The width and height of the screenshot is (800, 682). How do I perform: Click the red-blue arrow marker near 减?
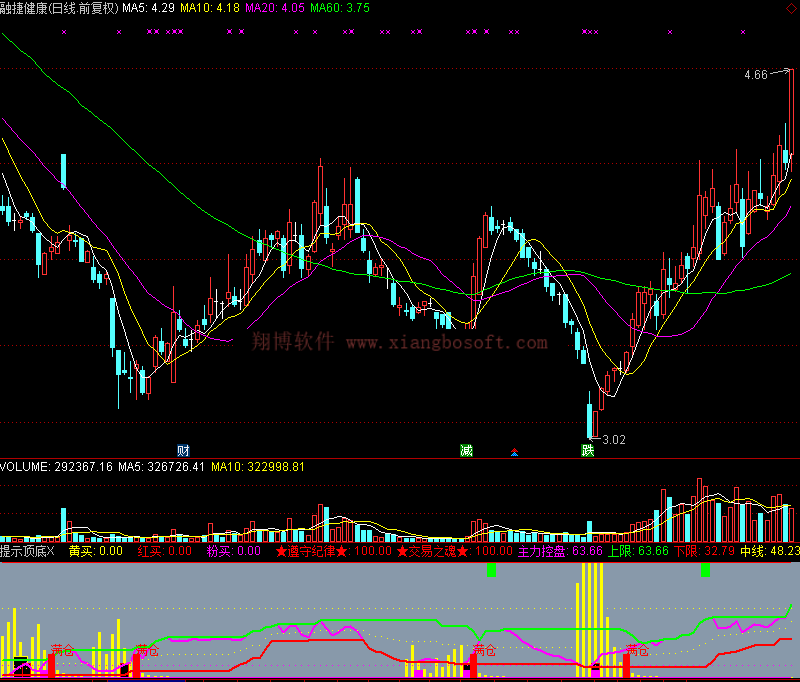pyautogui.click(x=515, y=451)
